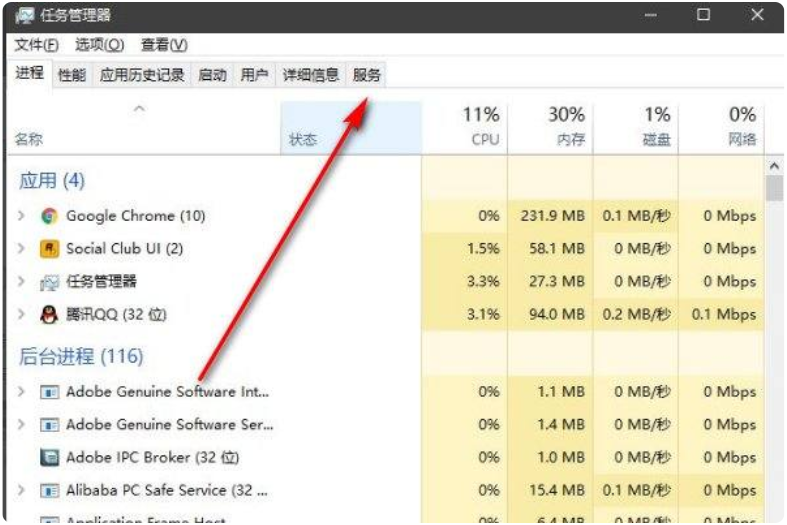Expand the 腾讯QQ (32 位) process
The width and height of the screenshot is (787, 525).
click(21, 314)
